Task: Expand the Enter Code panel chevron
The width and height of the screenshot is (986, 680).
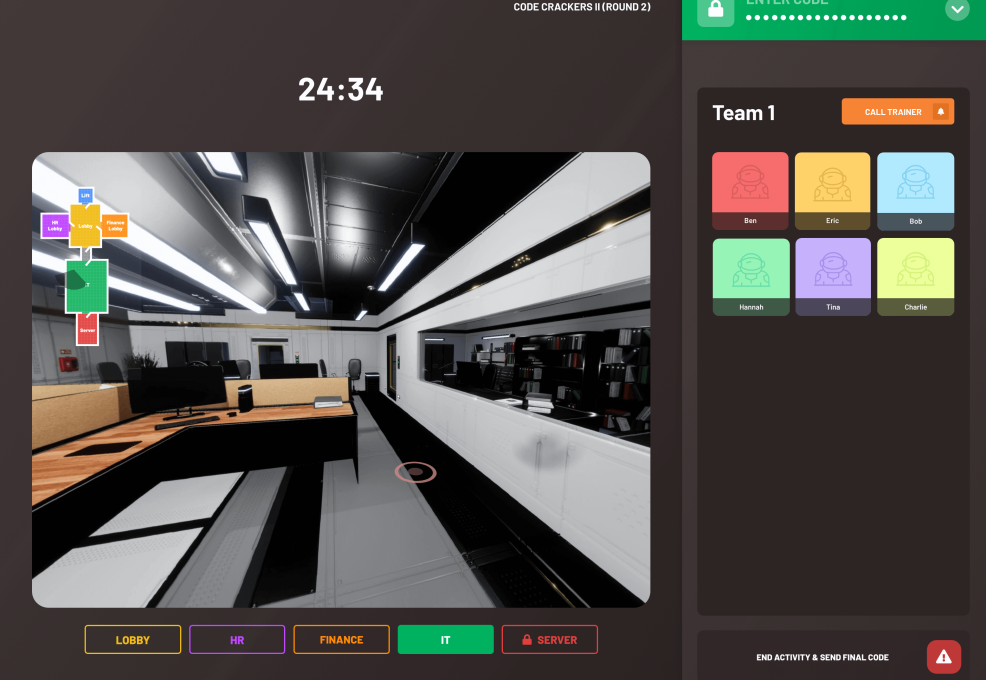Action: 957,9
